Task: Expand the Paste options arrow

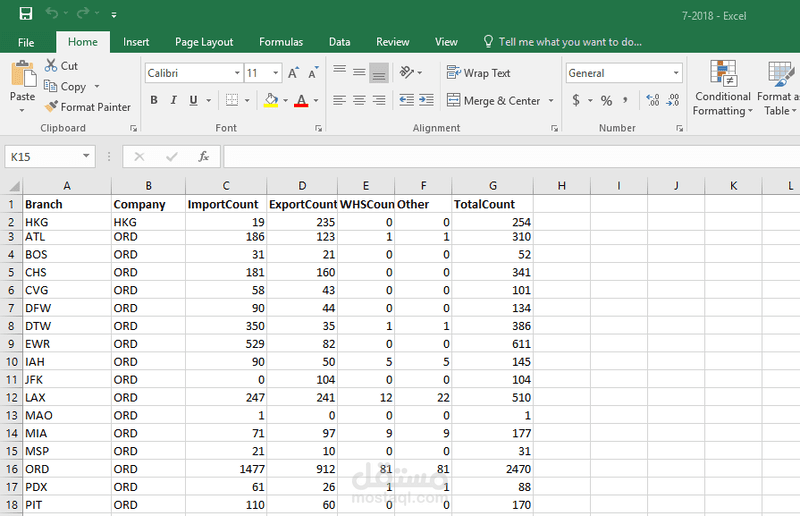Action: [x=22, y=110]
